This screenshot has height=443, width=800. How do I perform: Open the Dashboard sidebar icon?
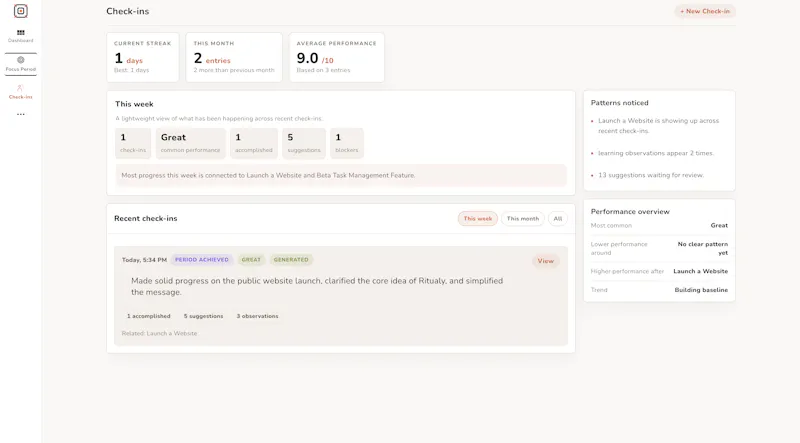(20, 36)
